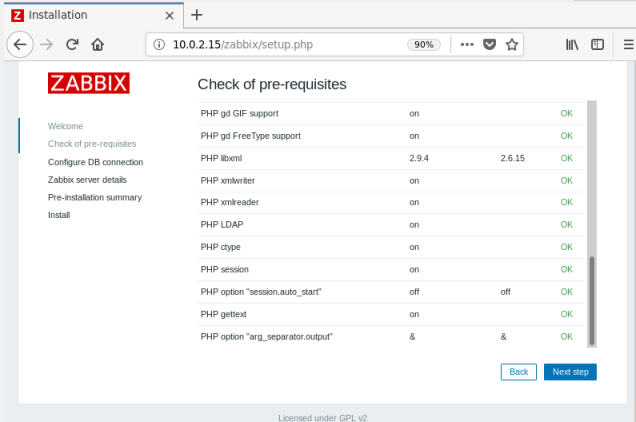This screenshot has height=422, width=636.
Task: Save page to Pocket
Action: 489,44
